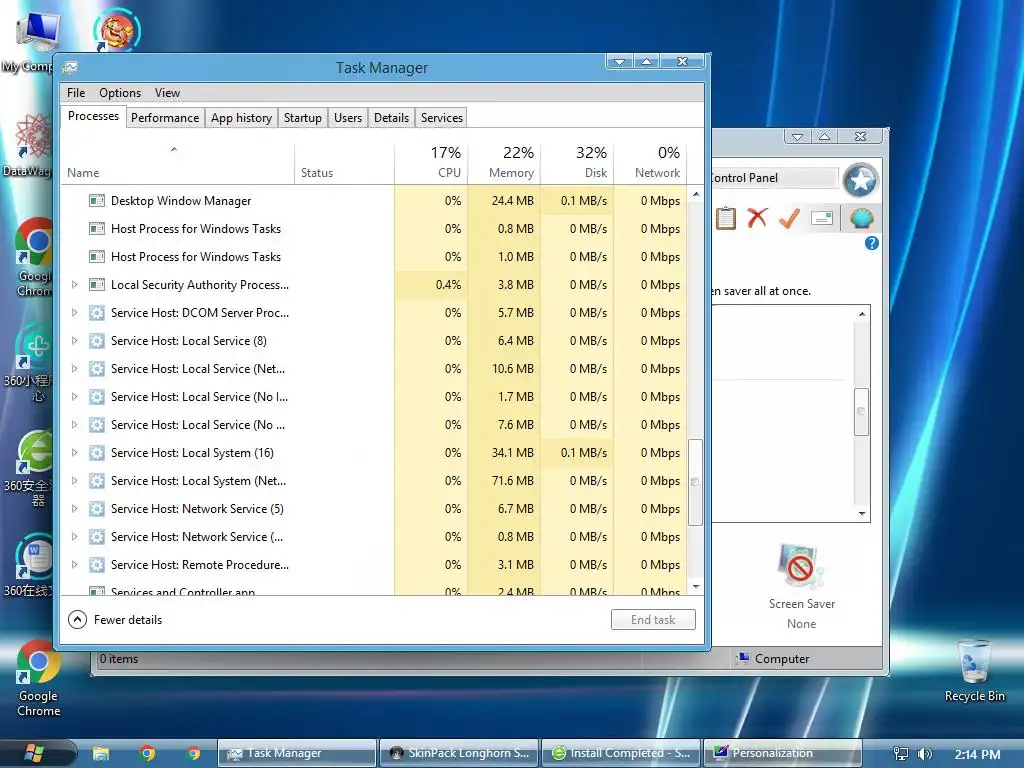Open the Options menu in Task Manager
Viewport: 1024px width, 768px height.
(x=120, y=93)
